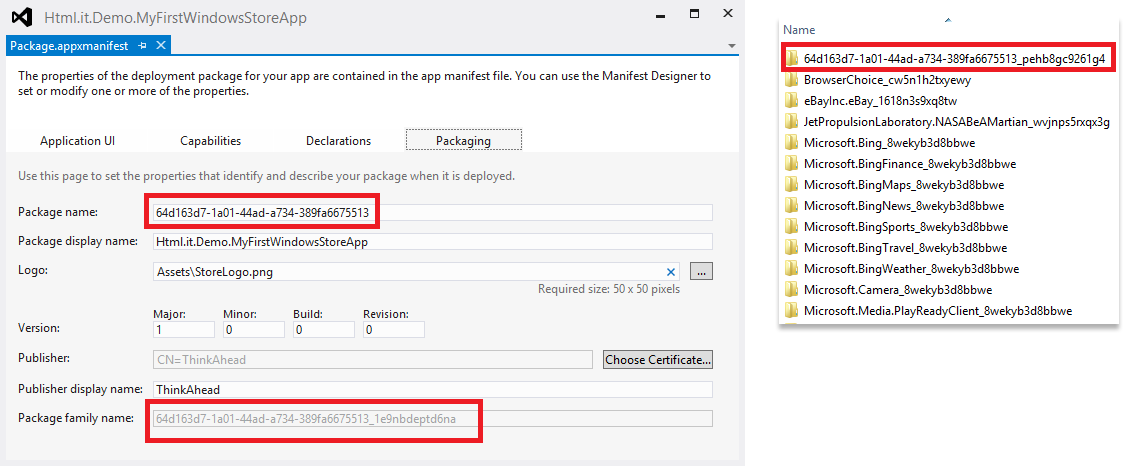Sort the list by the Name column header

coord(799,30)
